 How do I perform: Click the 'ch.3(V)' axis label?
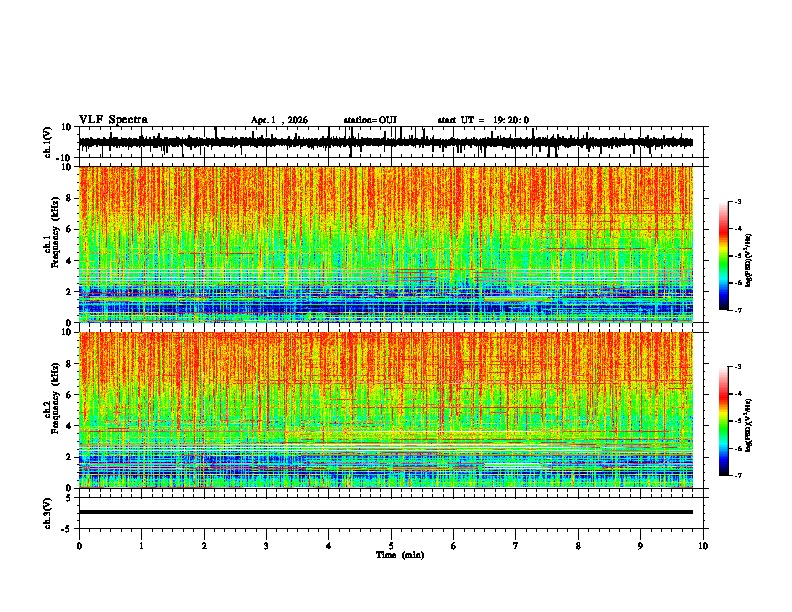pos(48,513)
